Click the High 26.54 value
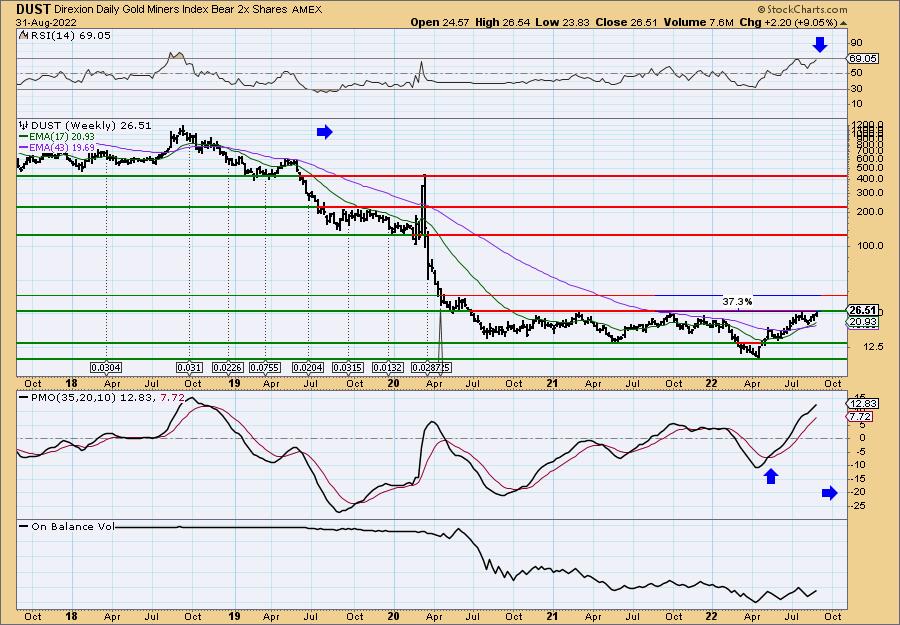 point(502,22)
